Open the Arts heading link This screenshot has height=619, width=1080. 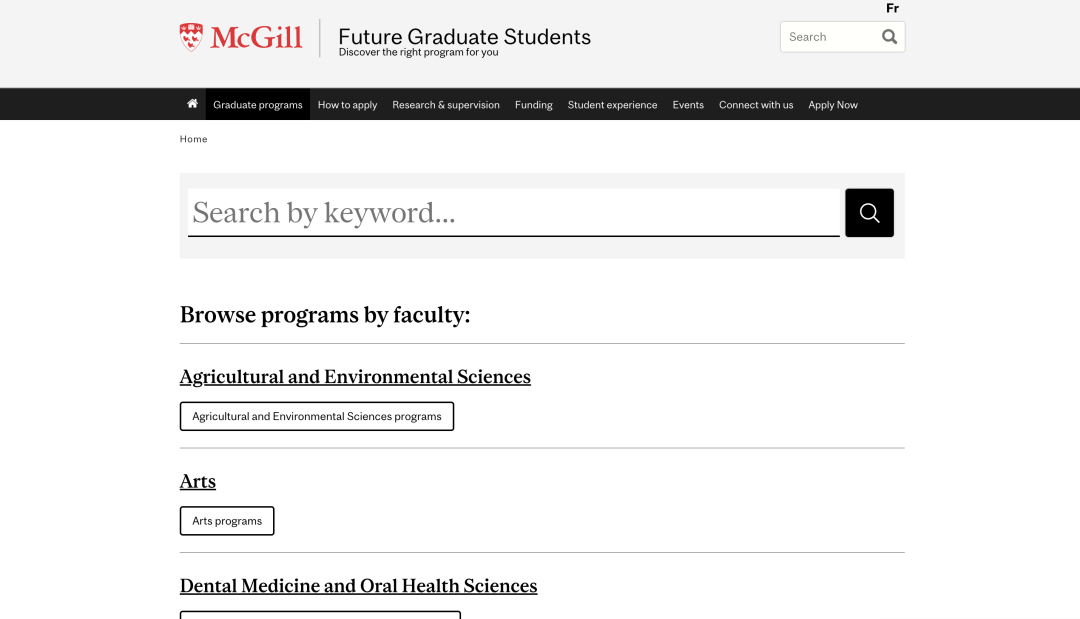click(x=197, y=481)
